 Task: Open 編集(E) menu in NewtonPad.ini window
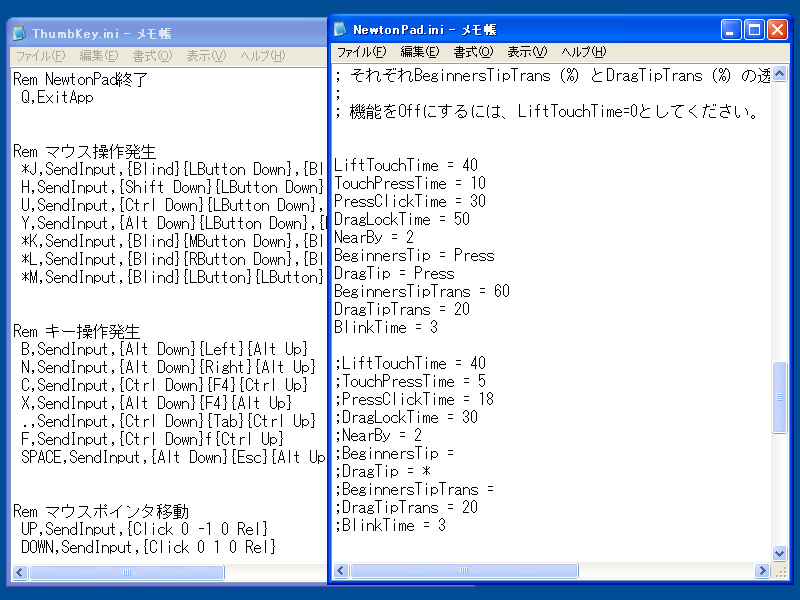click(419, 52)
